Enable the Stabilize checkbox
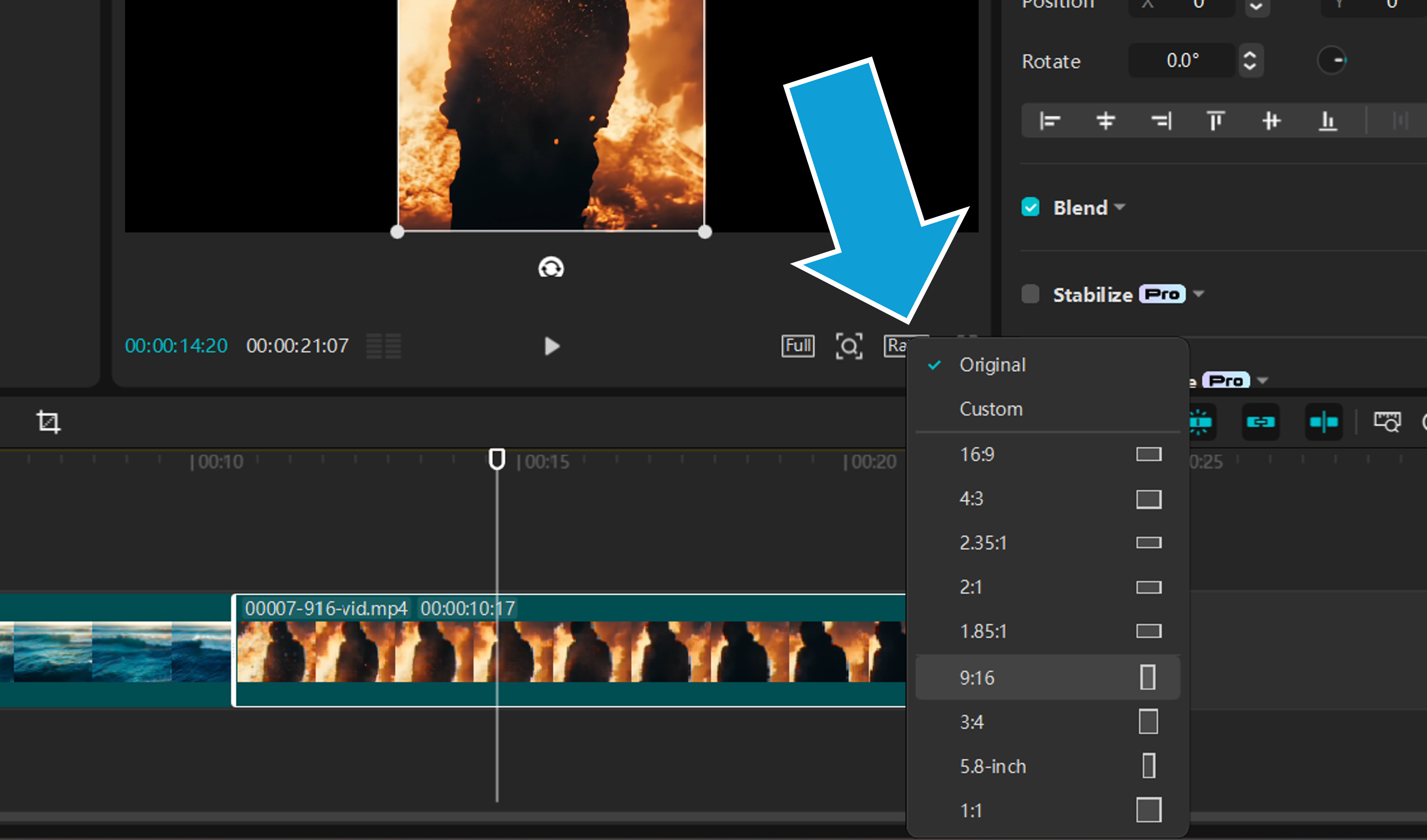 (x=1030, y=294)
